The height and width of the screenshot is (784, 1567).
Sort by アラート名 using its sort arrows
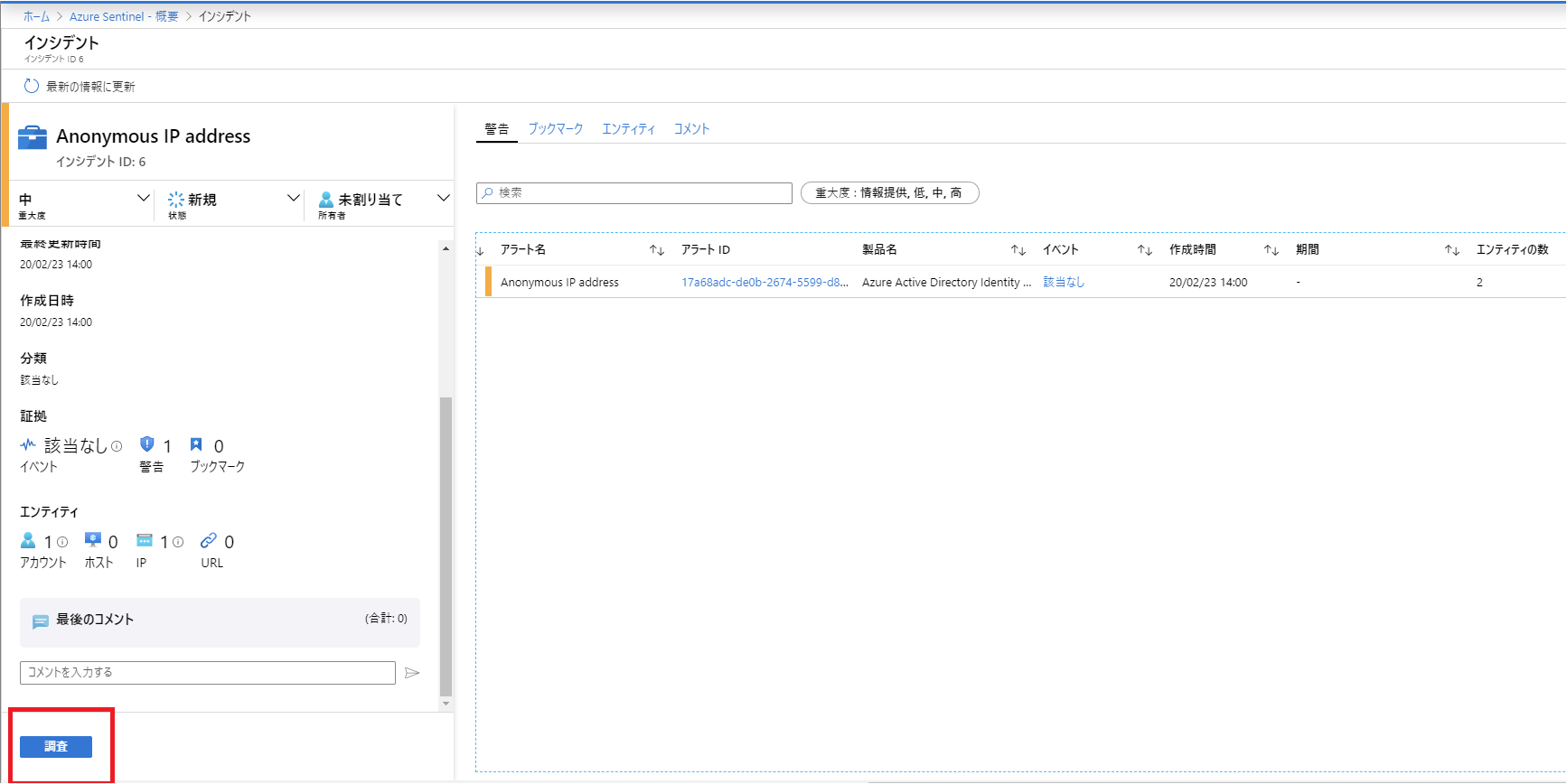pyautogui.click(x=657, y=250)
